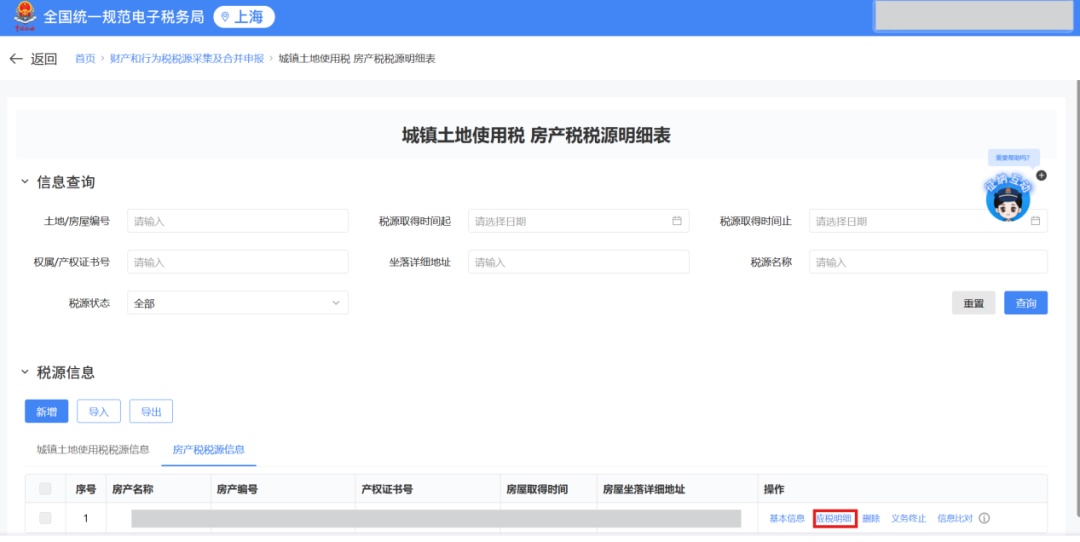This screenshot has height=542, width=1080.
Task: Open the 税源状态 dropdown
Action: tap(237, 303)
